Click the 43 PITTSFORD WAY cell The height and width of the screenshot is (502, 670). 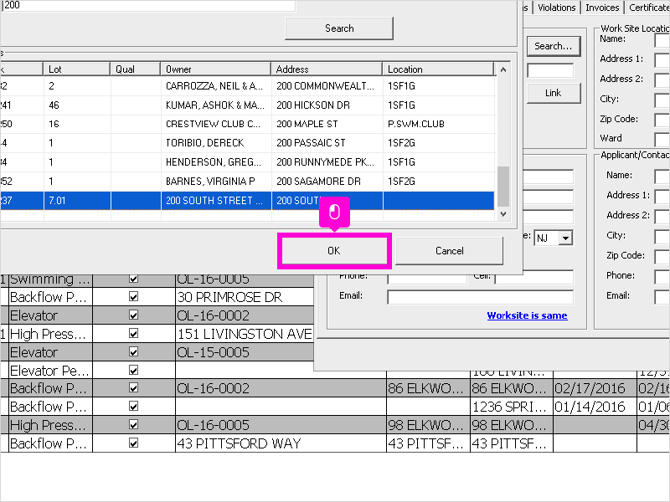pos(281,443)
